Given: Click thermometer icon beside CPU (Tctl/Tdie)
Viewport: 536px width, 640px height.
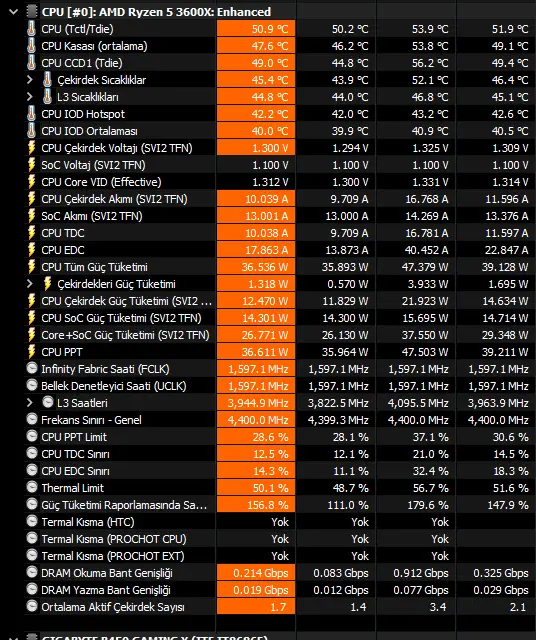Looking at the screenshot, I should point(31,29).
